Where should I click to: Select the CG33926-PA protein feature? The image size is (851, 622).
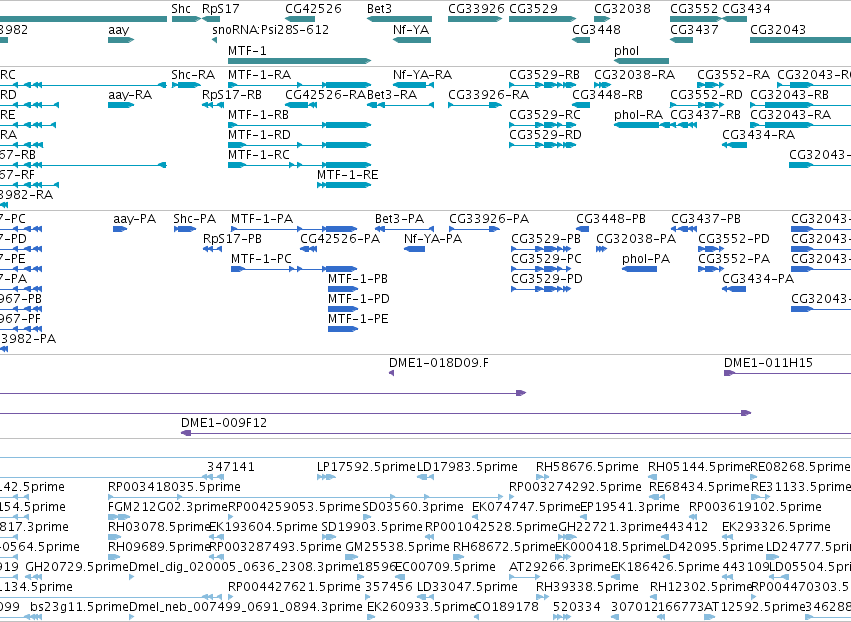click(474, 229)
